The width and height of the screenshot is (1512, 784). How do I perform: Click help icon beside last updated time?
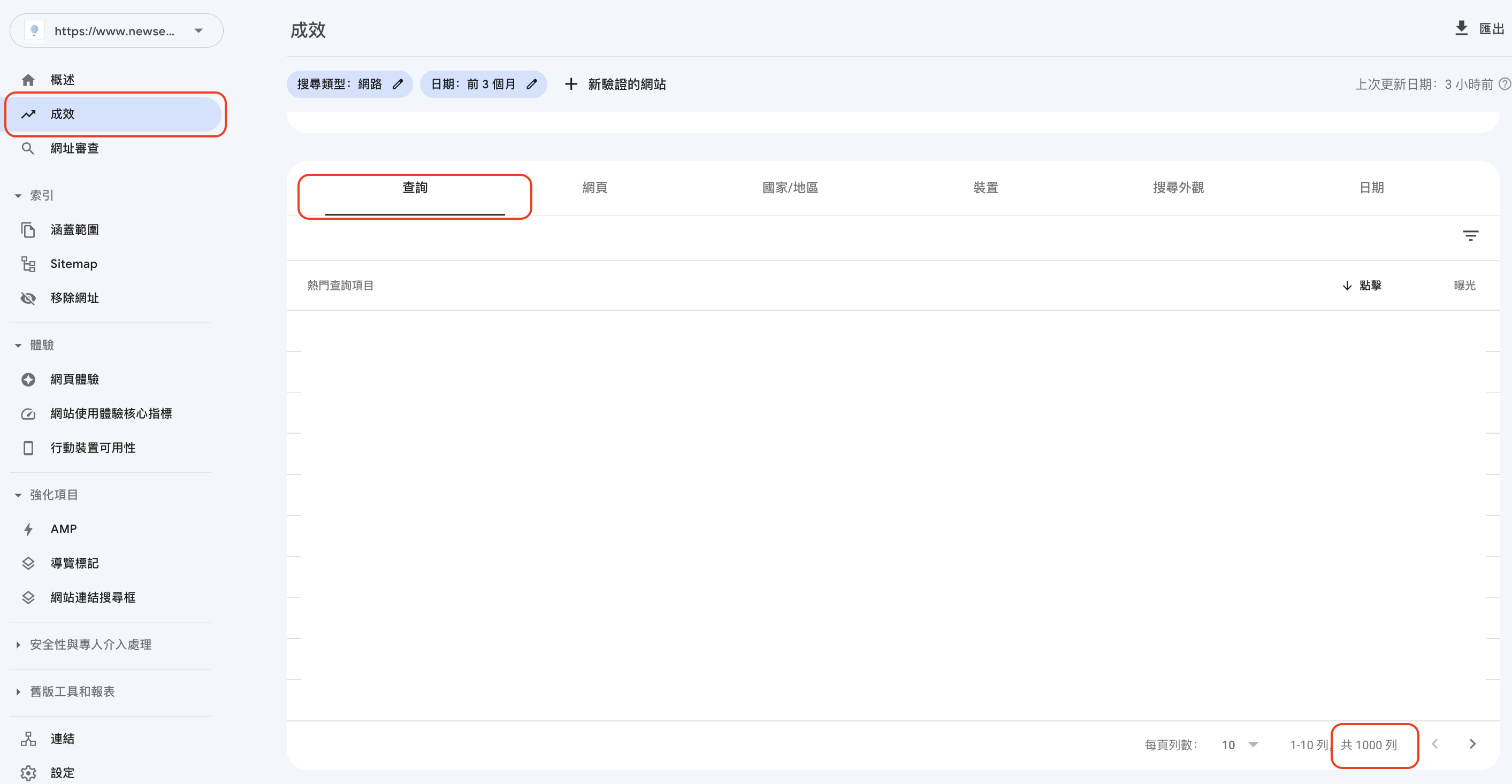click(1504, 84)
